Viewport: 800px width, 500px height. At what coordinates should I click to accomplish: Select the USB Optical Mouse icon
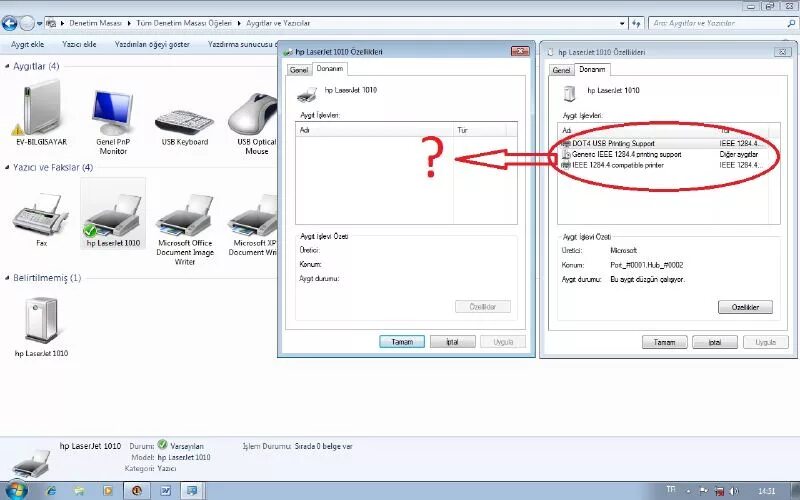(x=254, y=123)
